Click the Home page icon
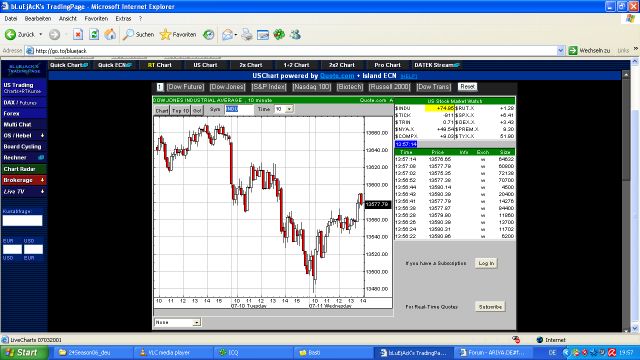This screenshot has height=360, width=640. [x=110, y=35]
